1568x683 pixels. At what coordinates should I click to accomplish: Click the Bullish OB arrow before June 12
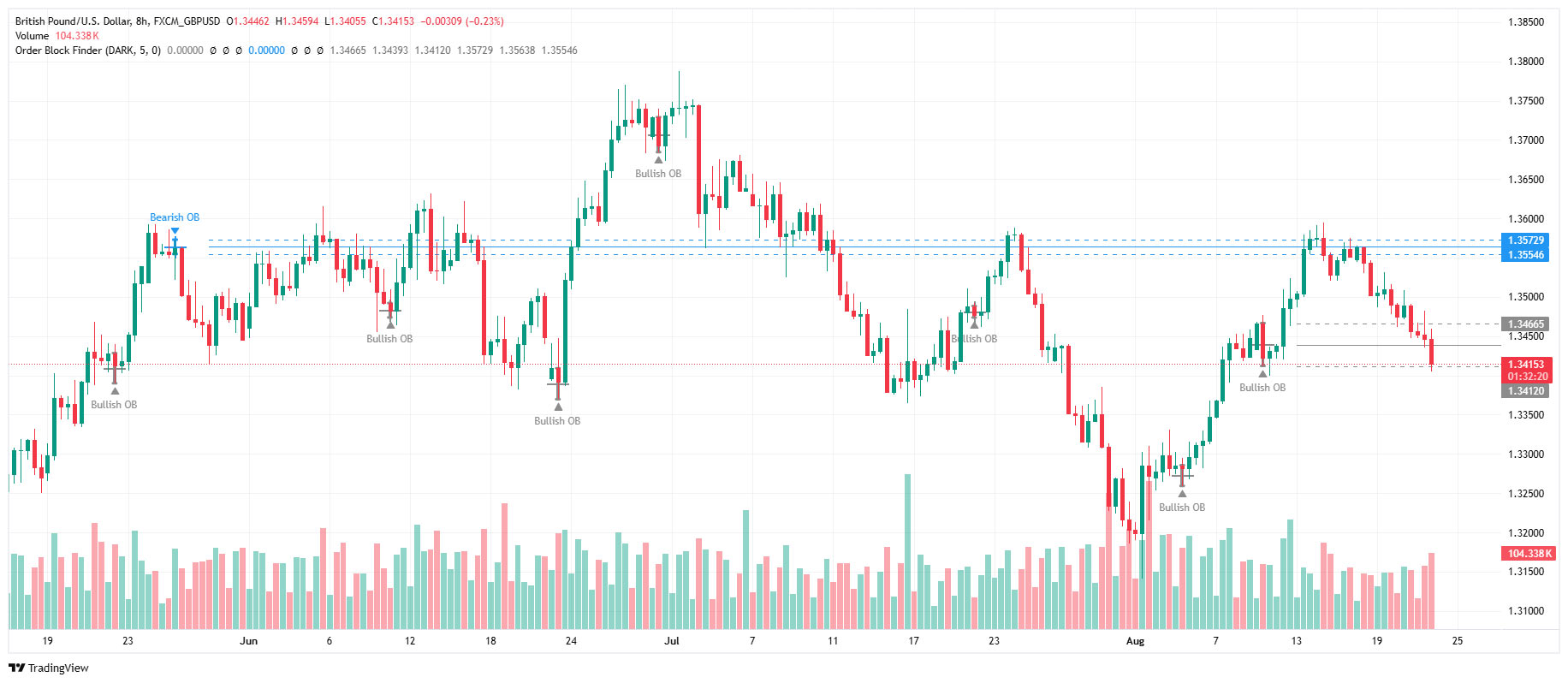tap(390, 324)
